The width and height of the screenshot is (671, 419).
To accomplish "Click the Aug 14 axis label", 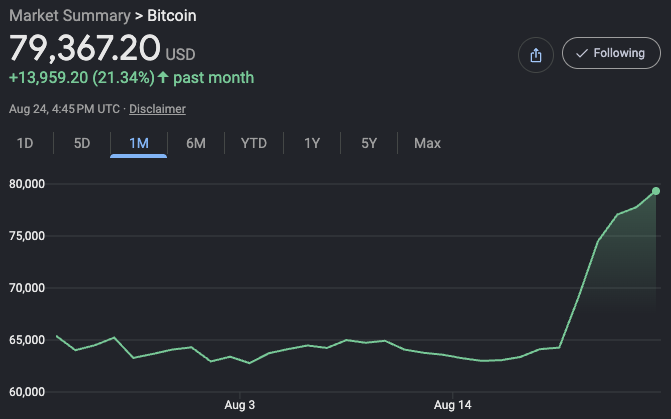I will click(452, 404).
